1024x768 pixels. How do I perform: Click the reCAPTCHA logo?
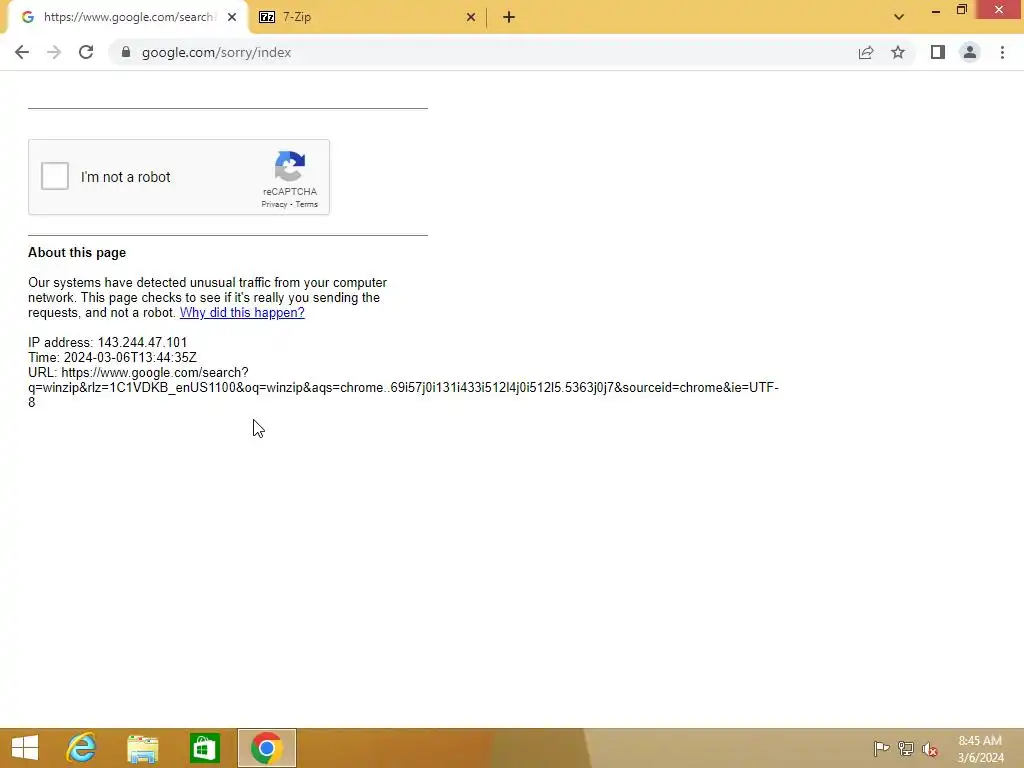(x=290, y=167)
